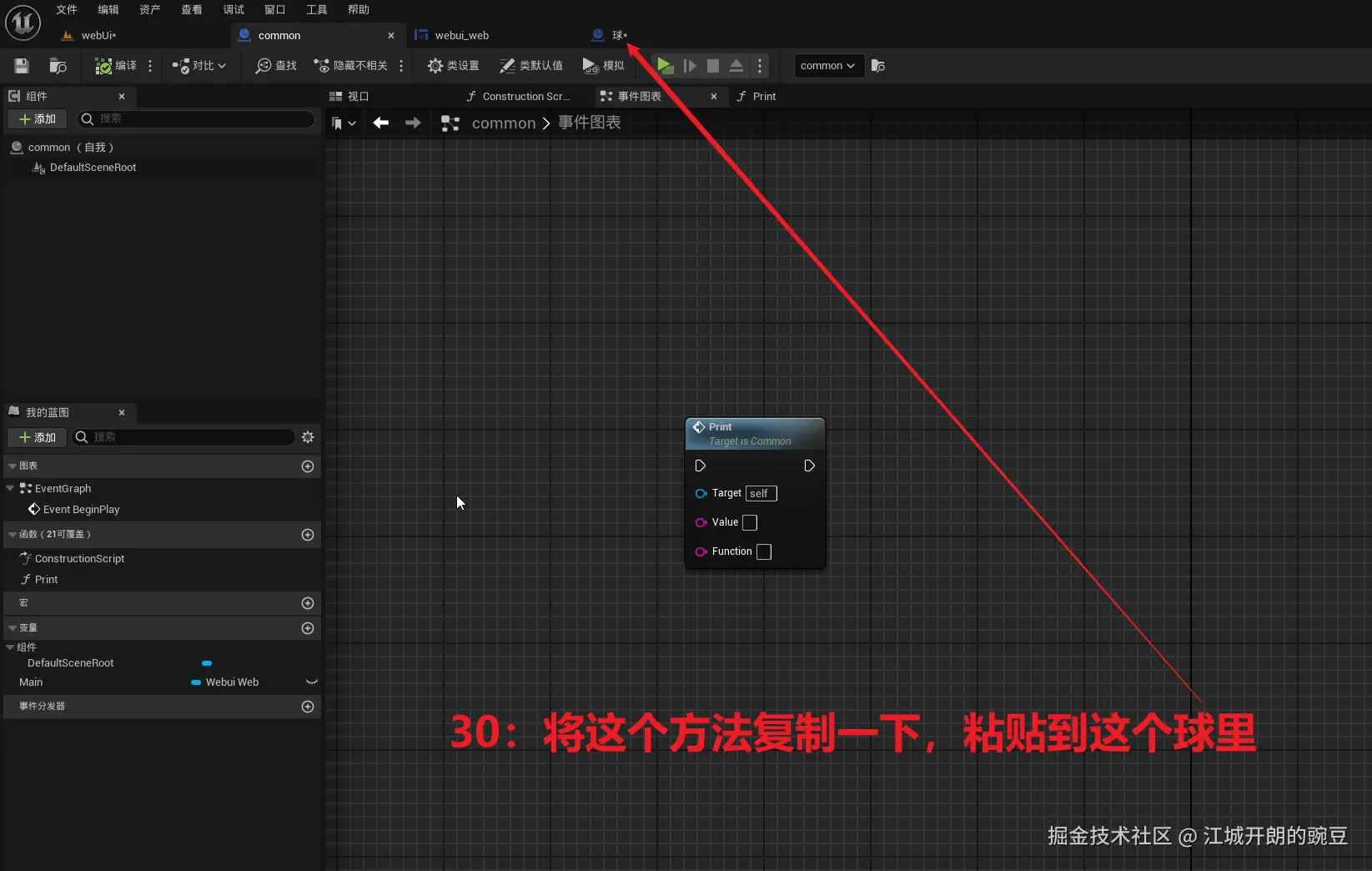Click the frame skip playback button
1372x871 pixels.
[x=690, y=66]
